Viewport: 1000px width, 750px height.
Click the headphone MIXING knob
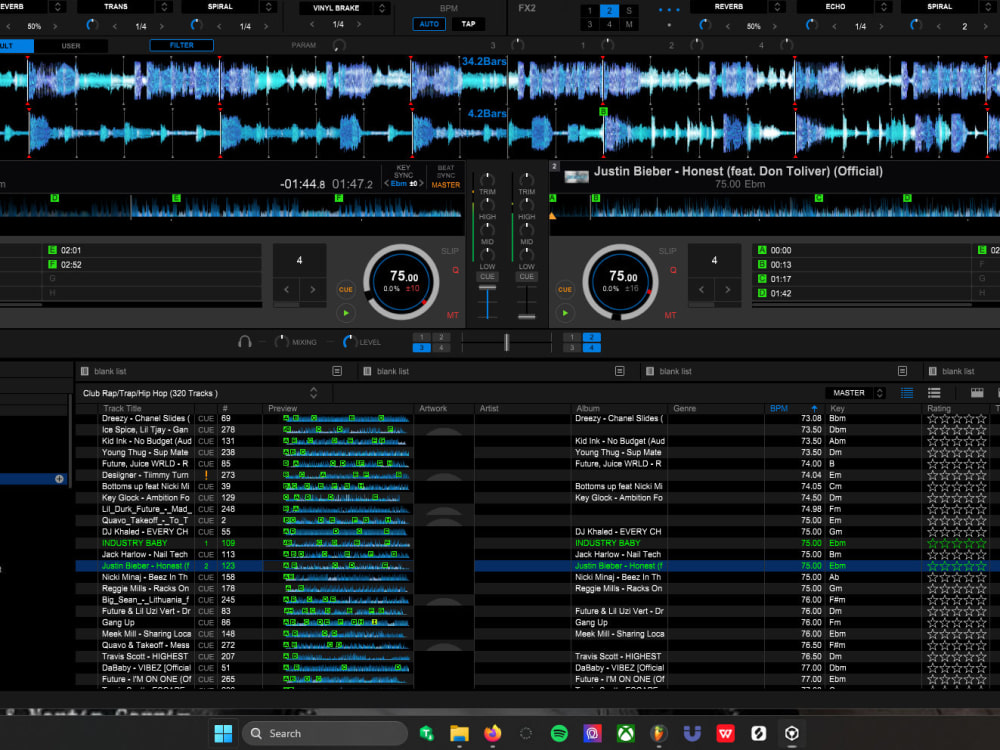[x=281, y=342]
